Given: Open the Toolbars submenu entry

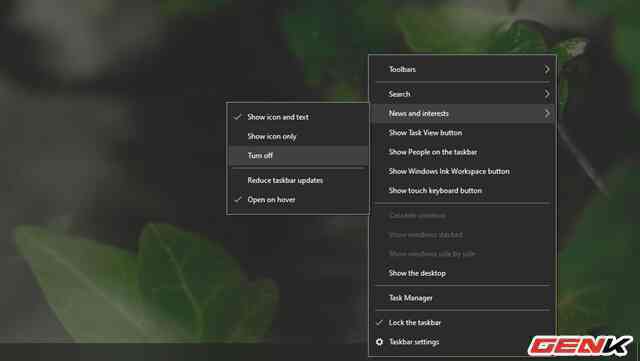Looking at the screenshot, I should point(462,69).
